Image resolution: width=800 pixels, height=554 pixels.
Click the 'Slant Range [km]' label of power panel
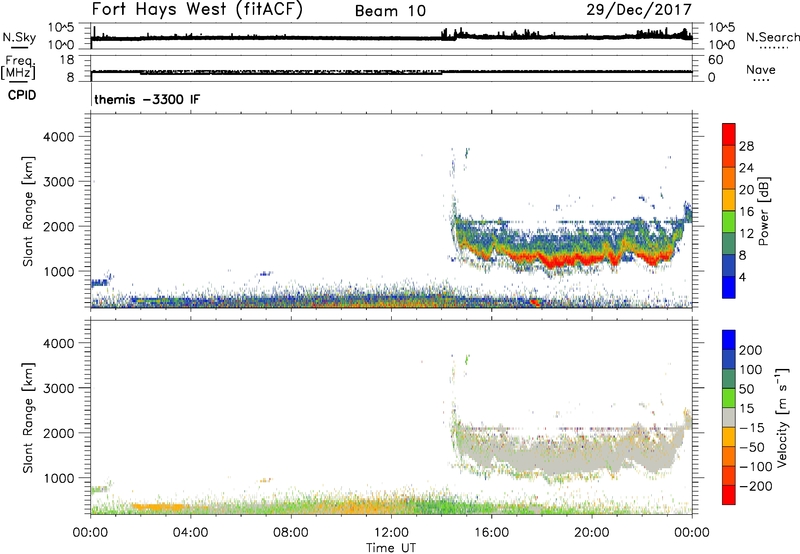28,211
